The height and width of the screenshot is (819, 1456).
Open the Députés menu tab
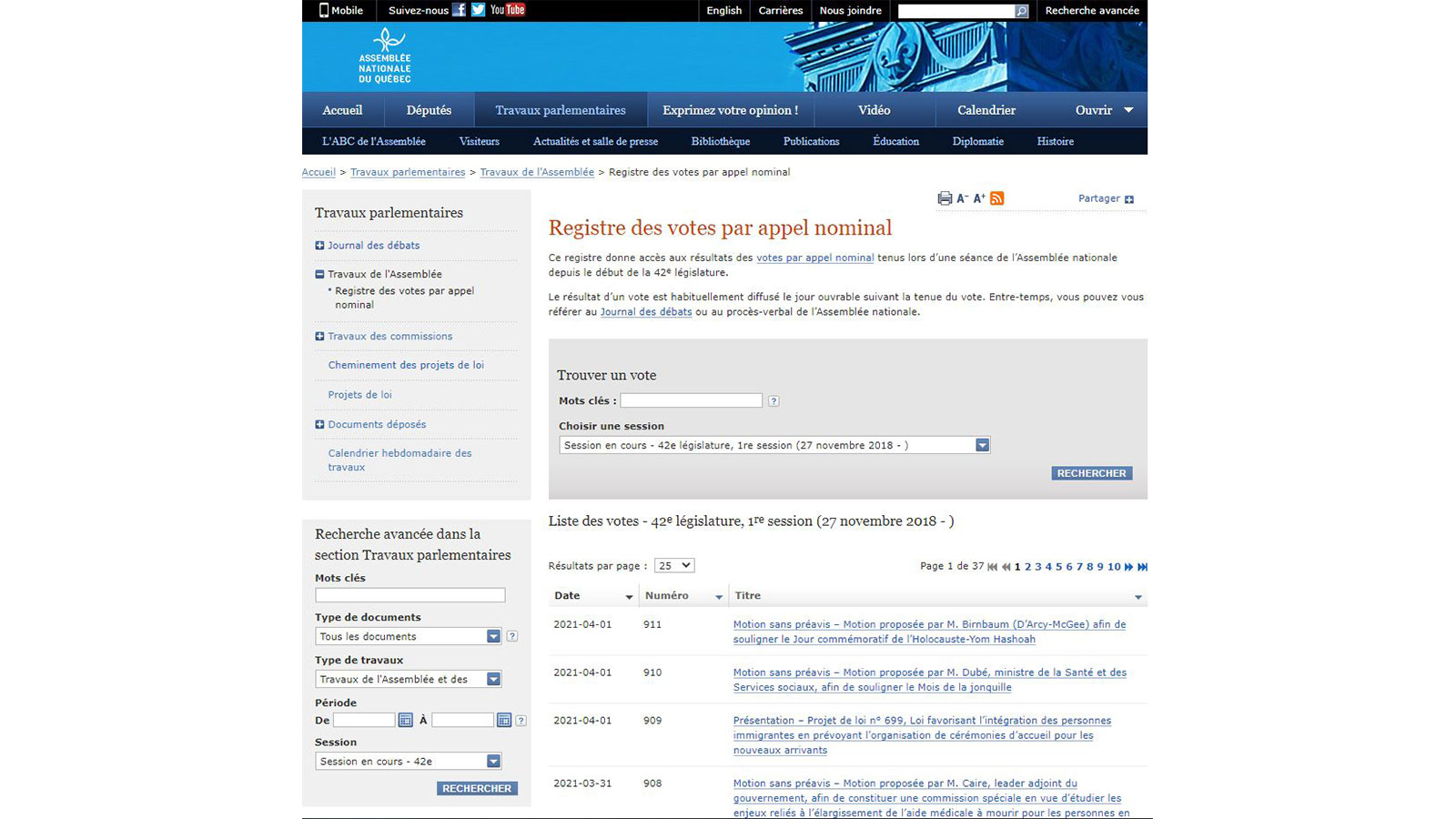(429, 110)
